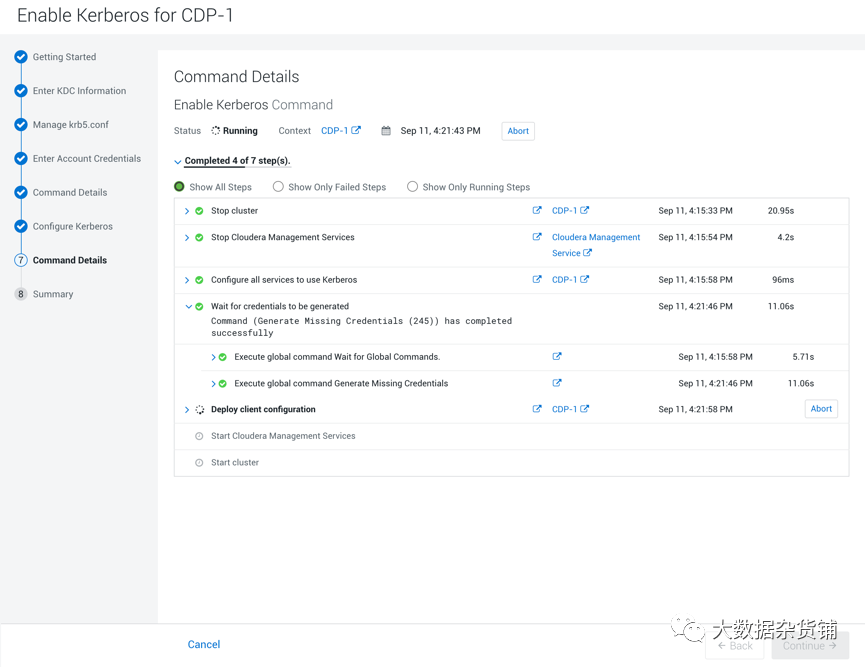Open external link icon for Stop Cloudera Management Services
This screenshot has width=865, height=667.
pos(537,237)
